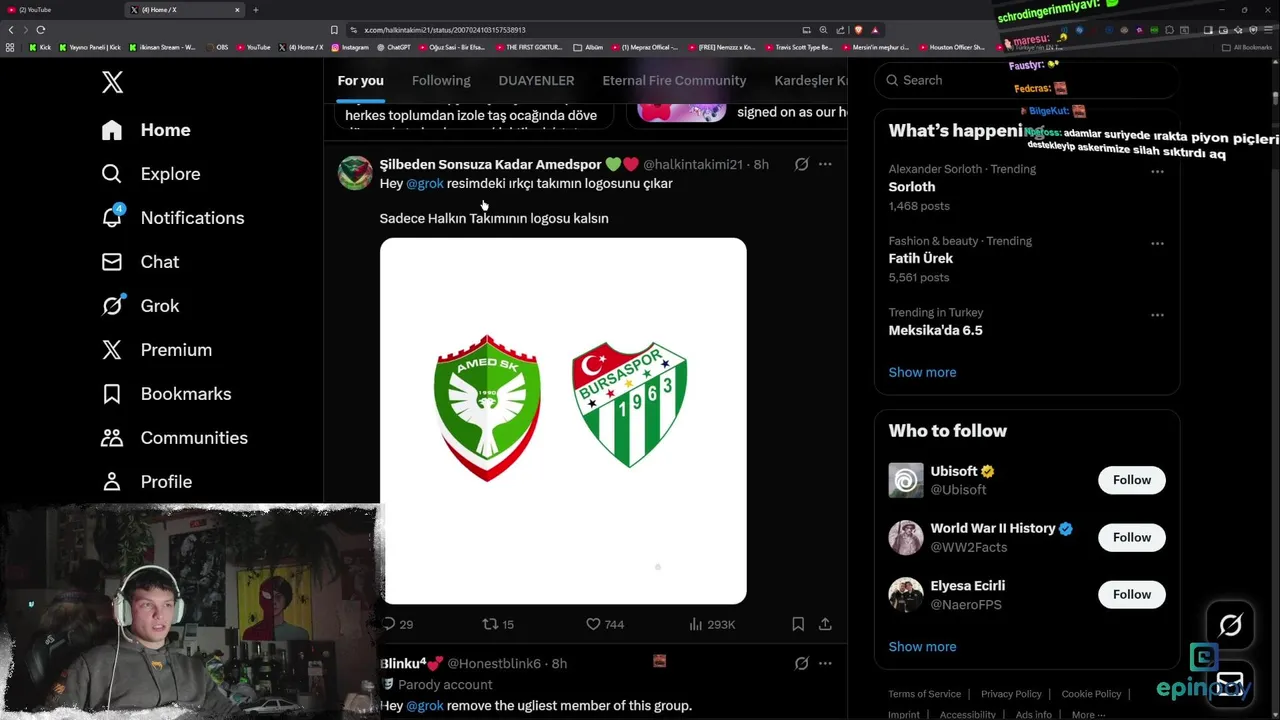
Task: Click the browser address bar URL
Action: click(444, 30)
